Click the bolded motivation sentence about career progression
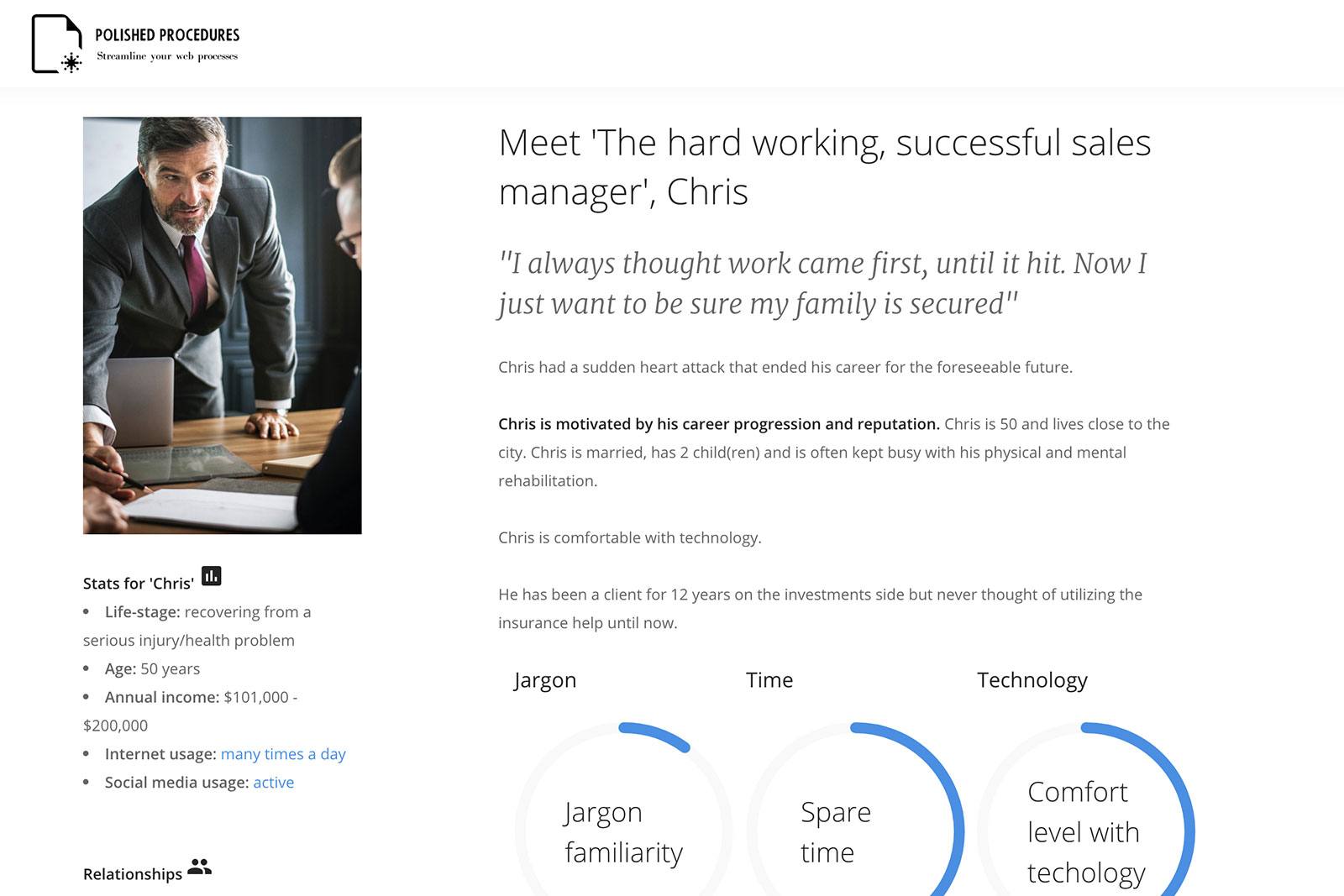 [x=718, y=424]
